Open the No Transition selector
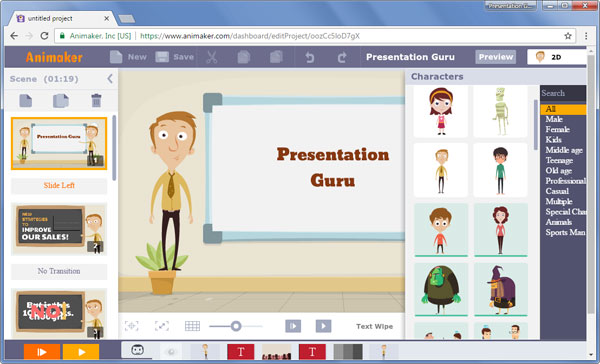The image size is (600, 364). (x=59, y=271)
